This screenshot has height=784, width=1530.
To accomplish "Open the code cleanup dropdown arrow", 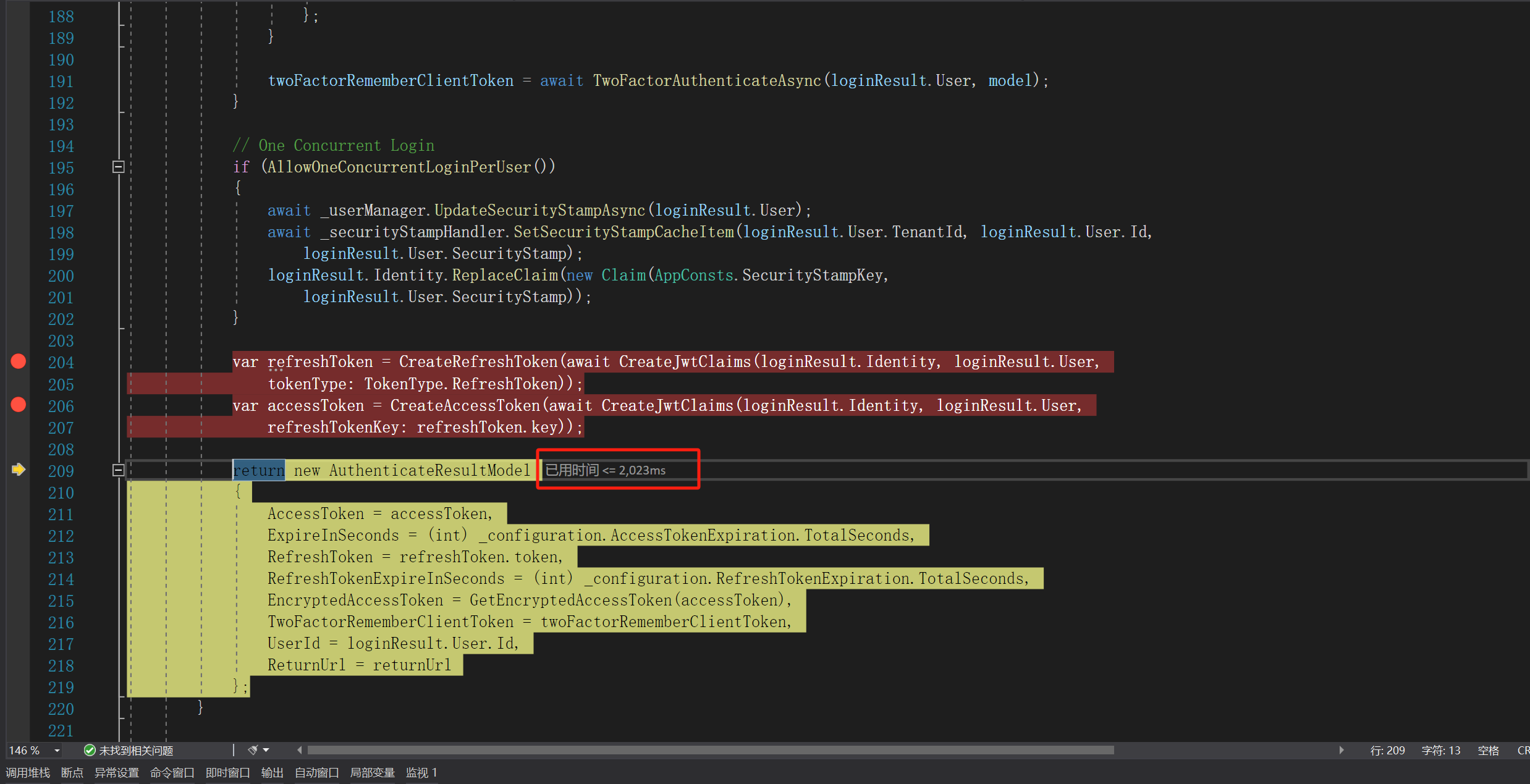I will point(266,750).
